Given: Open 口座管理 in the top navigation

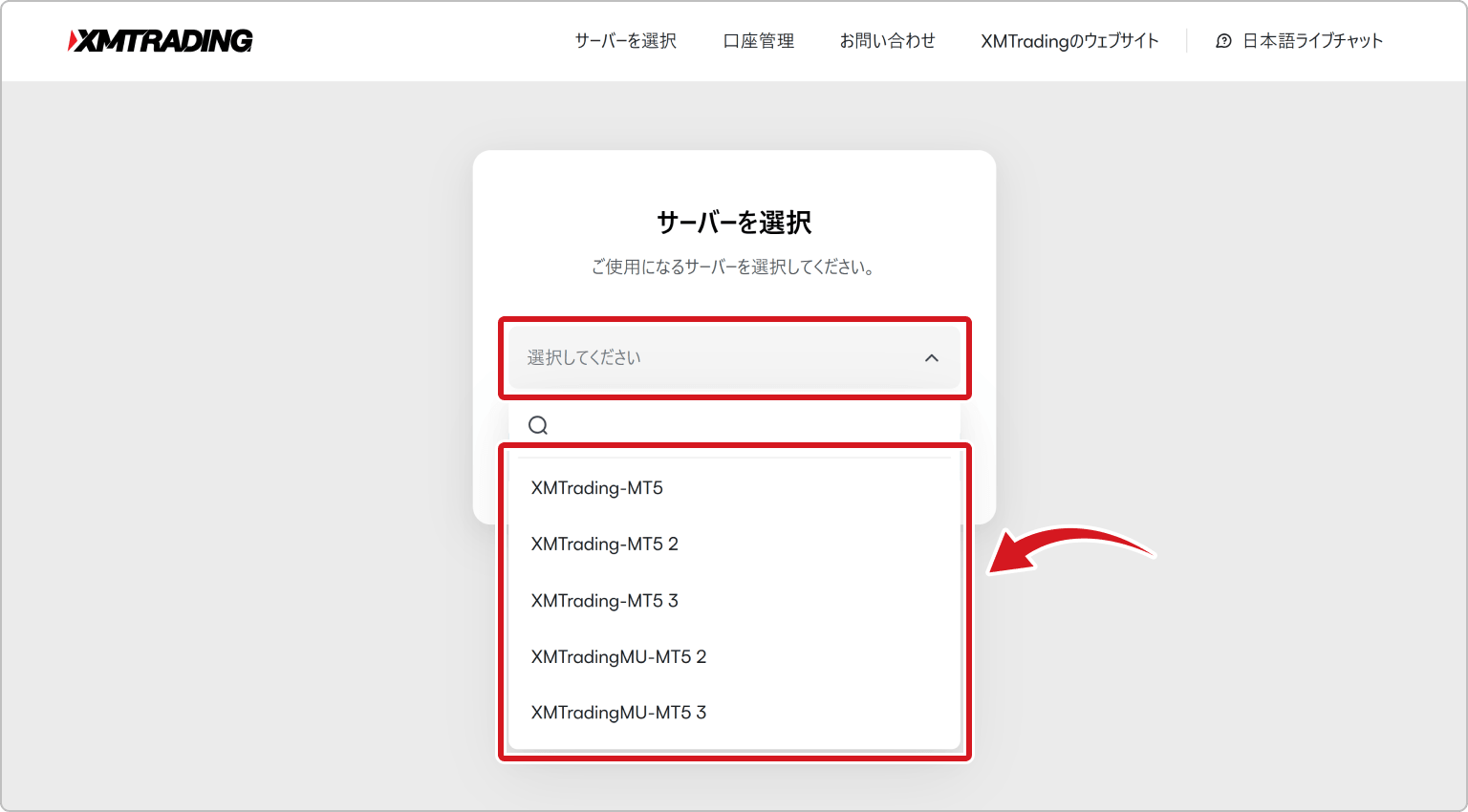Looking at the screenshot, I should pyautogui.click(x=759, y=41).
